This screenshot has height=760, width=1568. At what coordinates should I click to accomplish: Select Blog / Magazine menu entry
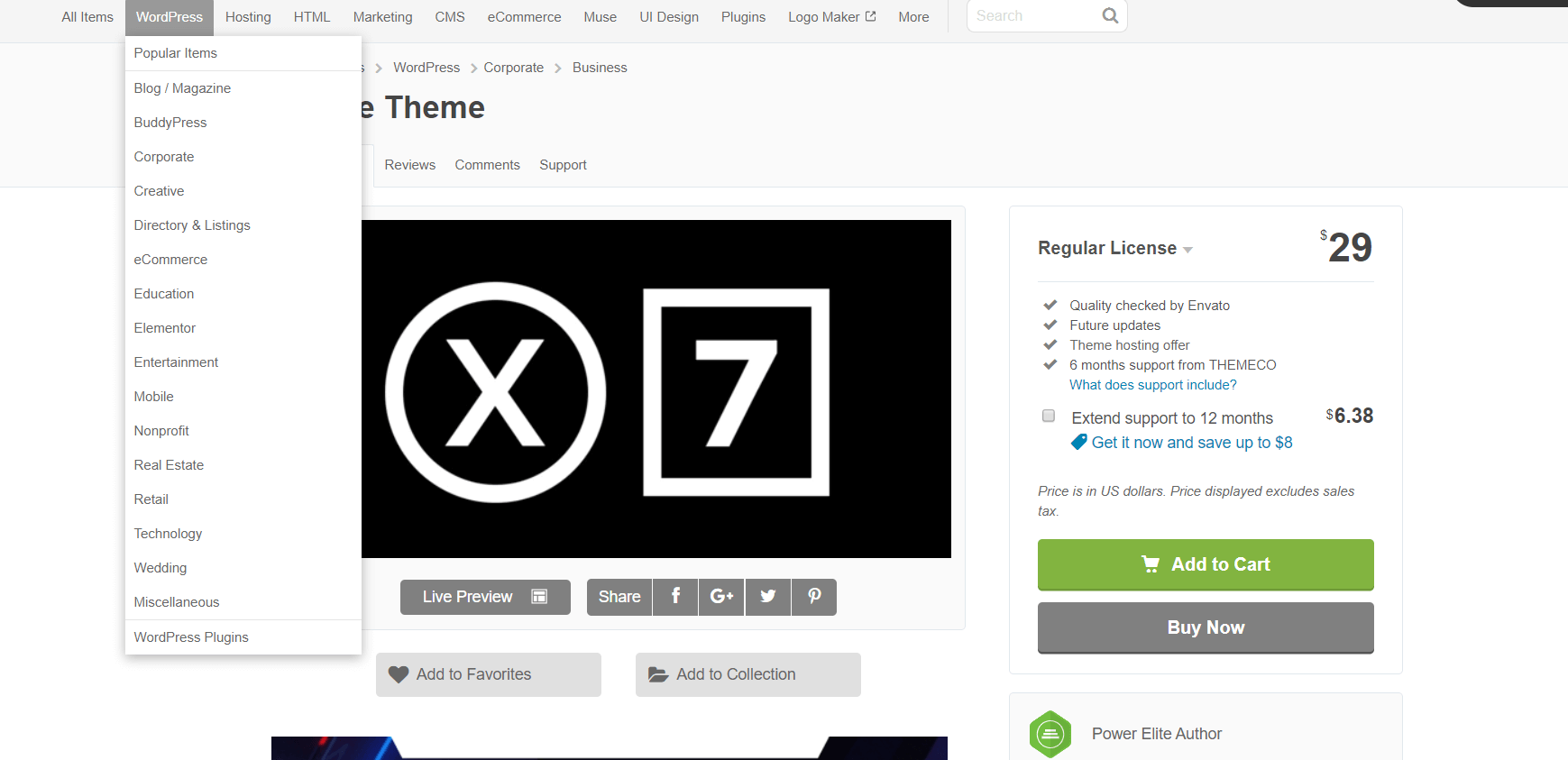(x=243, y=88)
